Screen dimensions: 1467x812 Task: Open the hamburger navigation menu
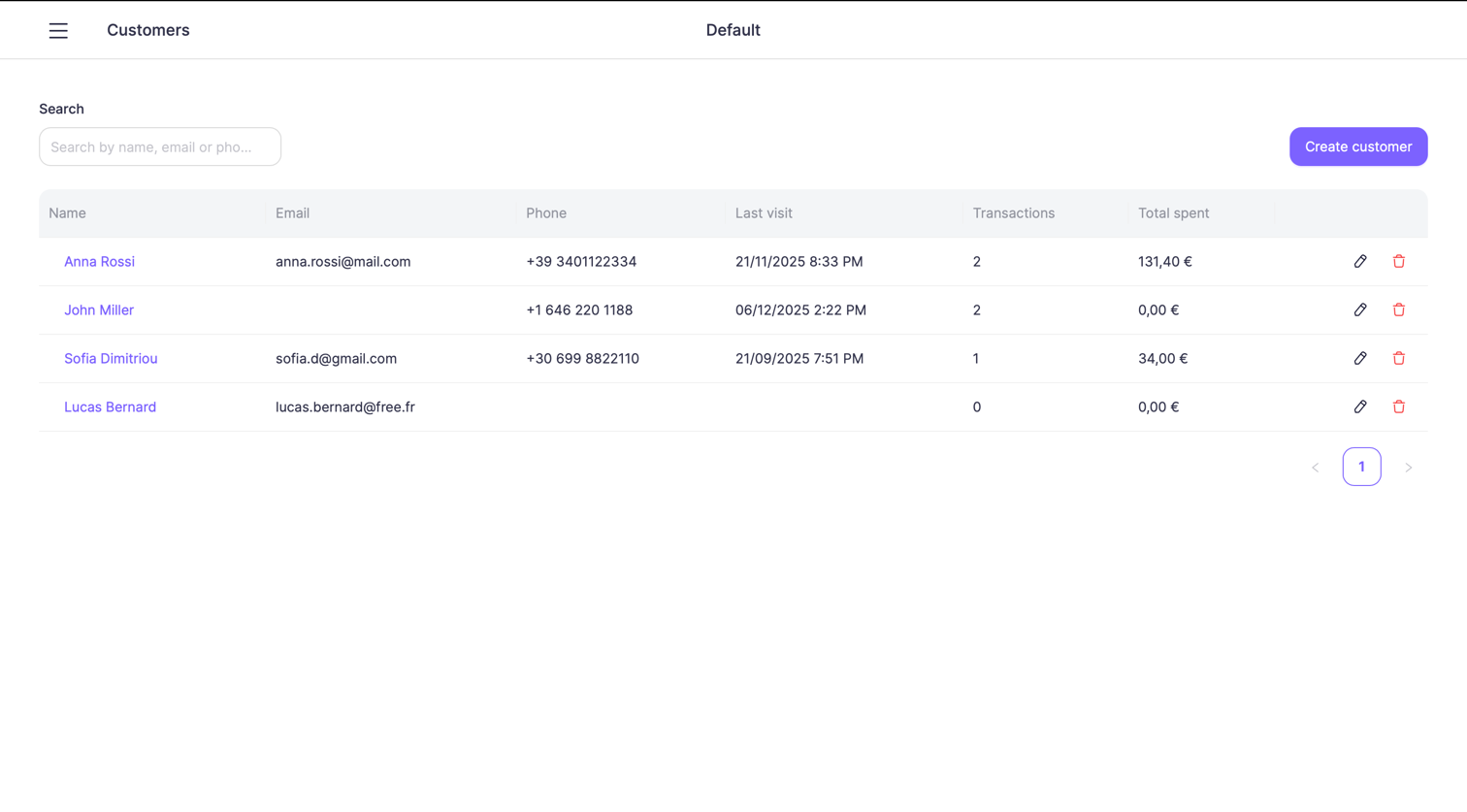coord(58,30)
